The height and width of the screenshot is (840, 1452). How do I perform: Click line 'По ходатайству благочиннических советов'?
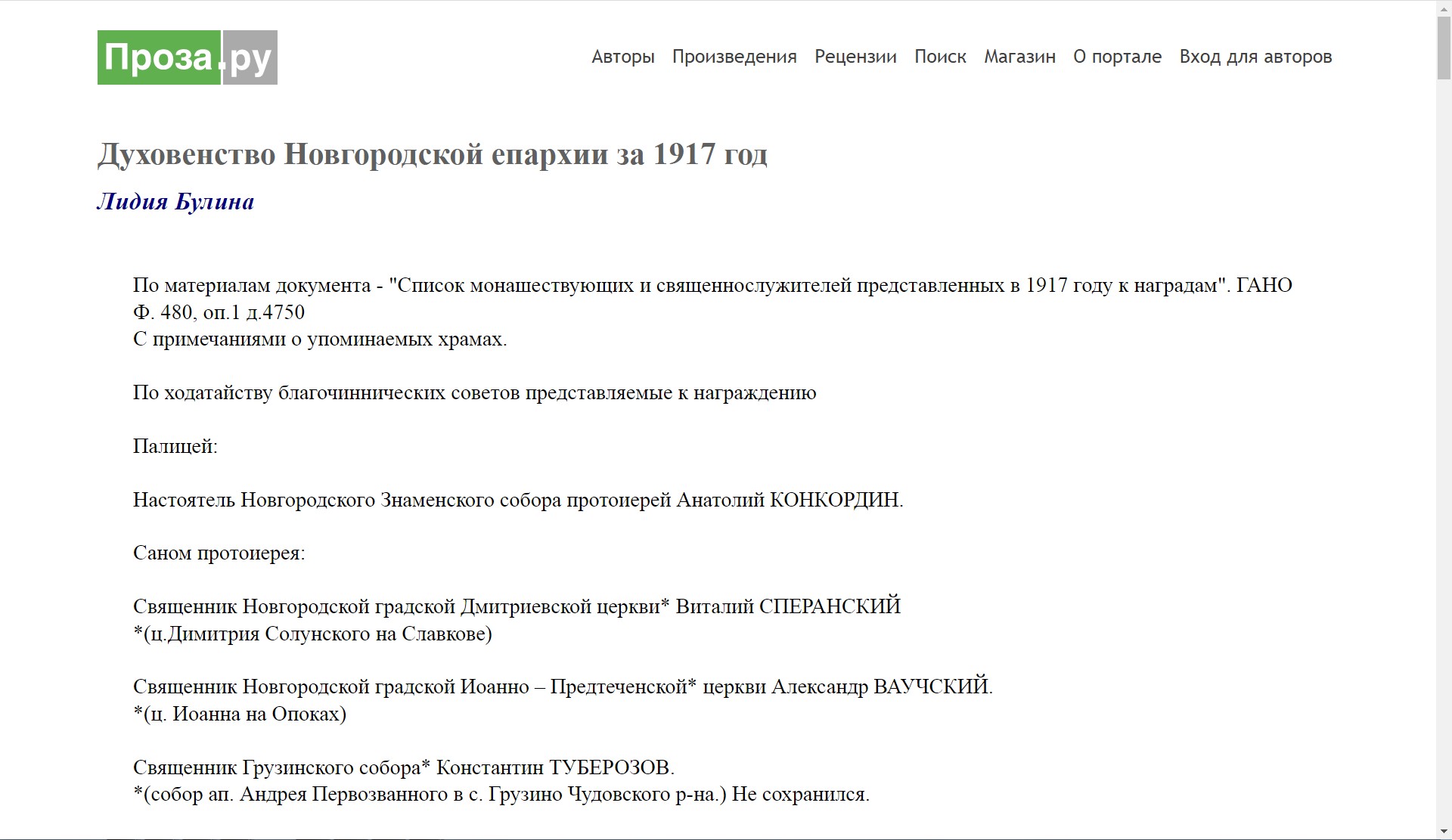tap(475, 393)
